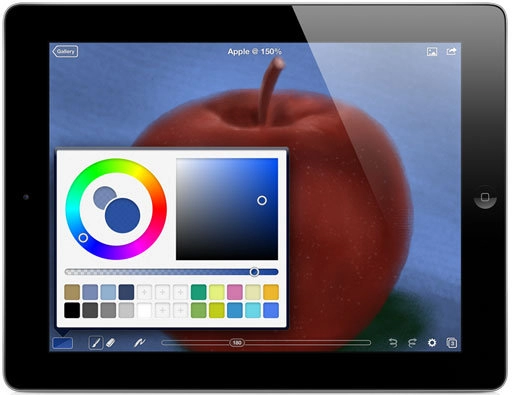Select the teal green swatch

point(199,292)
